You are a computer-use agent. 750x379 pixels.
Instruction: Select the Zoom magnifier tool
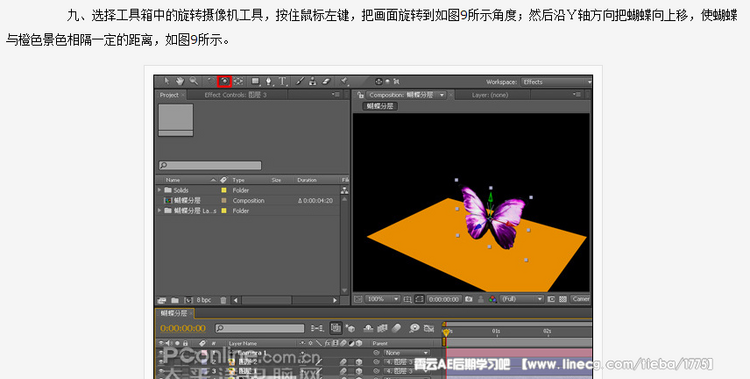(x=194, y=82)
